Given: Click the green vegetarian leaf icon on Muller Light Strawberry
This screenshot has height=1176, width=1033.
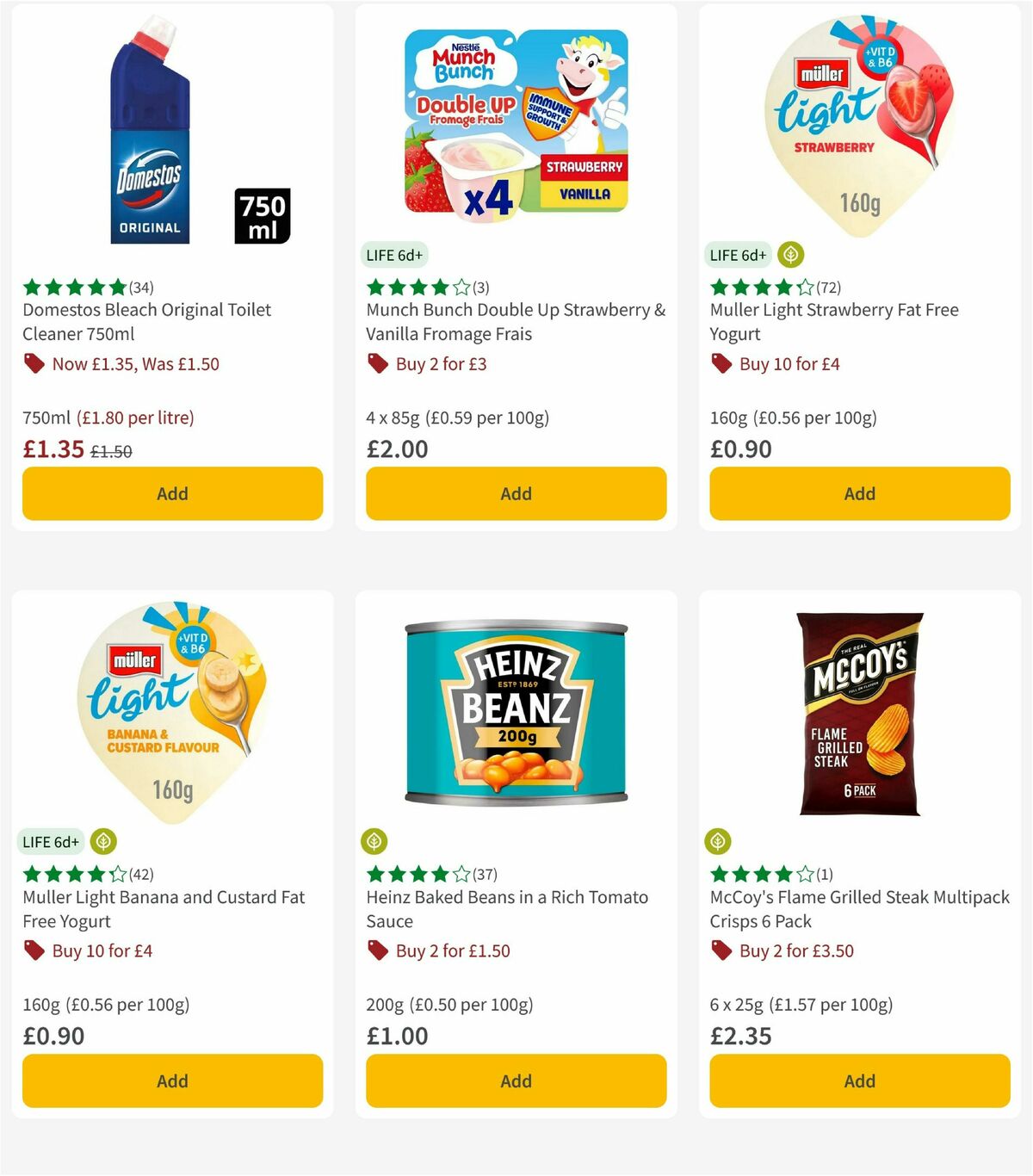Looking at the screenshot, I should pos(790,254).
